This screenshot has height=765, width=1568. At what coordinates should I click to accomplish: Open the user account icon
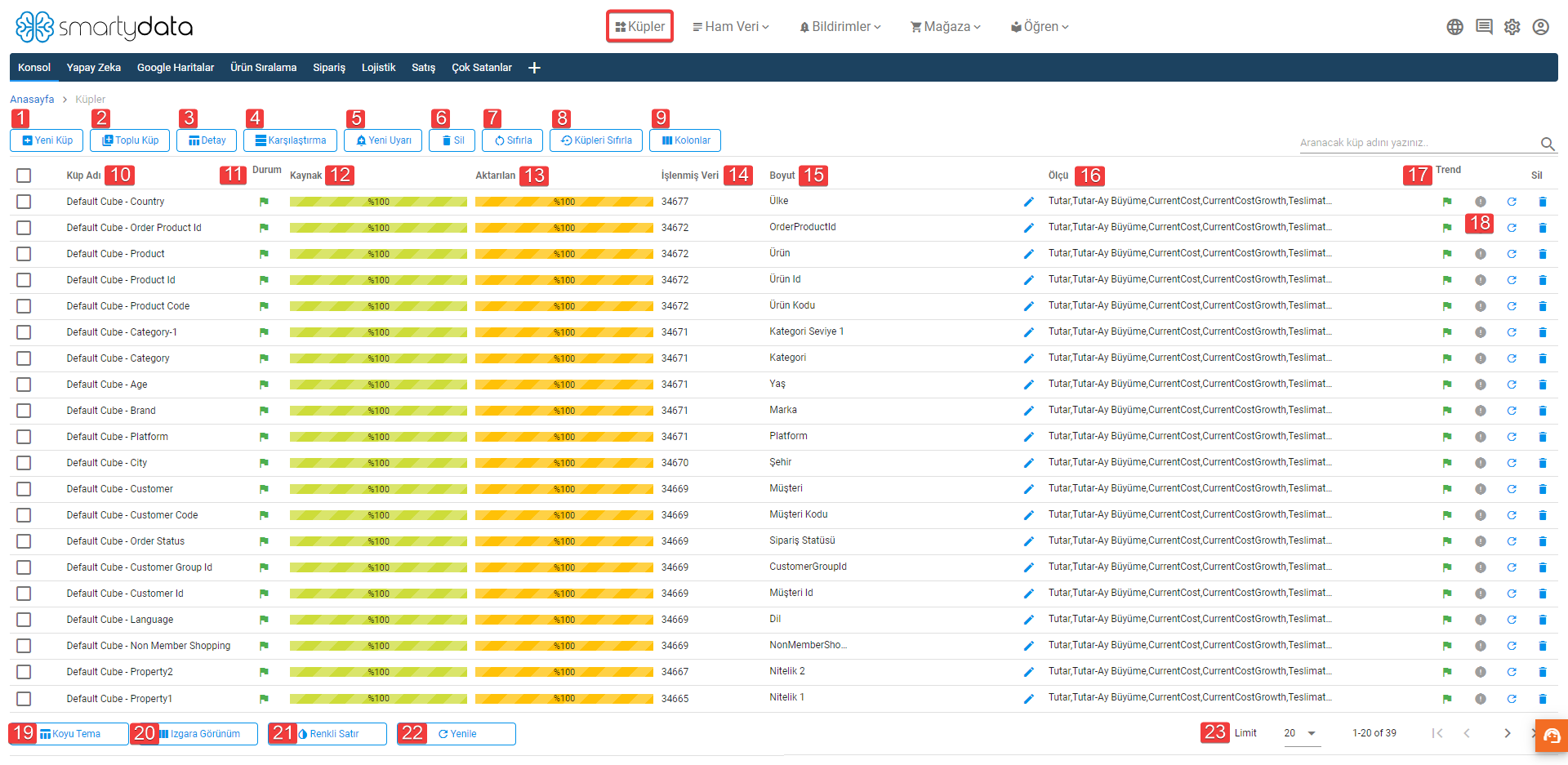tap(1541, 27)
